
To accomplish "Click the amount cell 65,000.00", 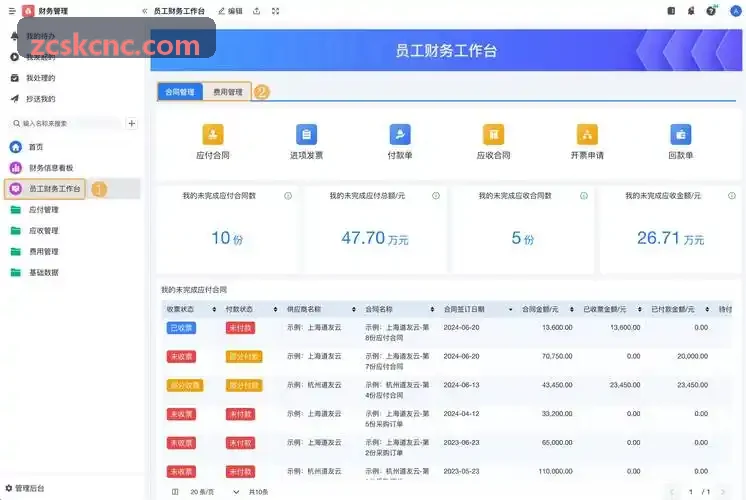I will pos(557,442).
